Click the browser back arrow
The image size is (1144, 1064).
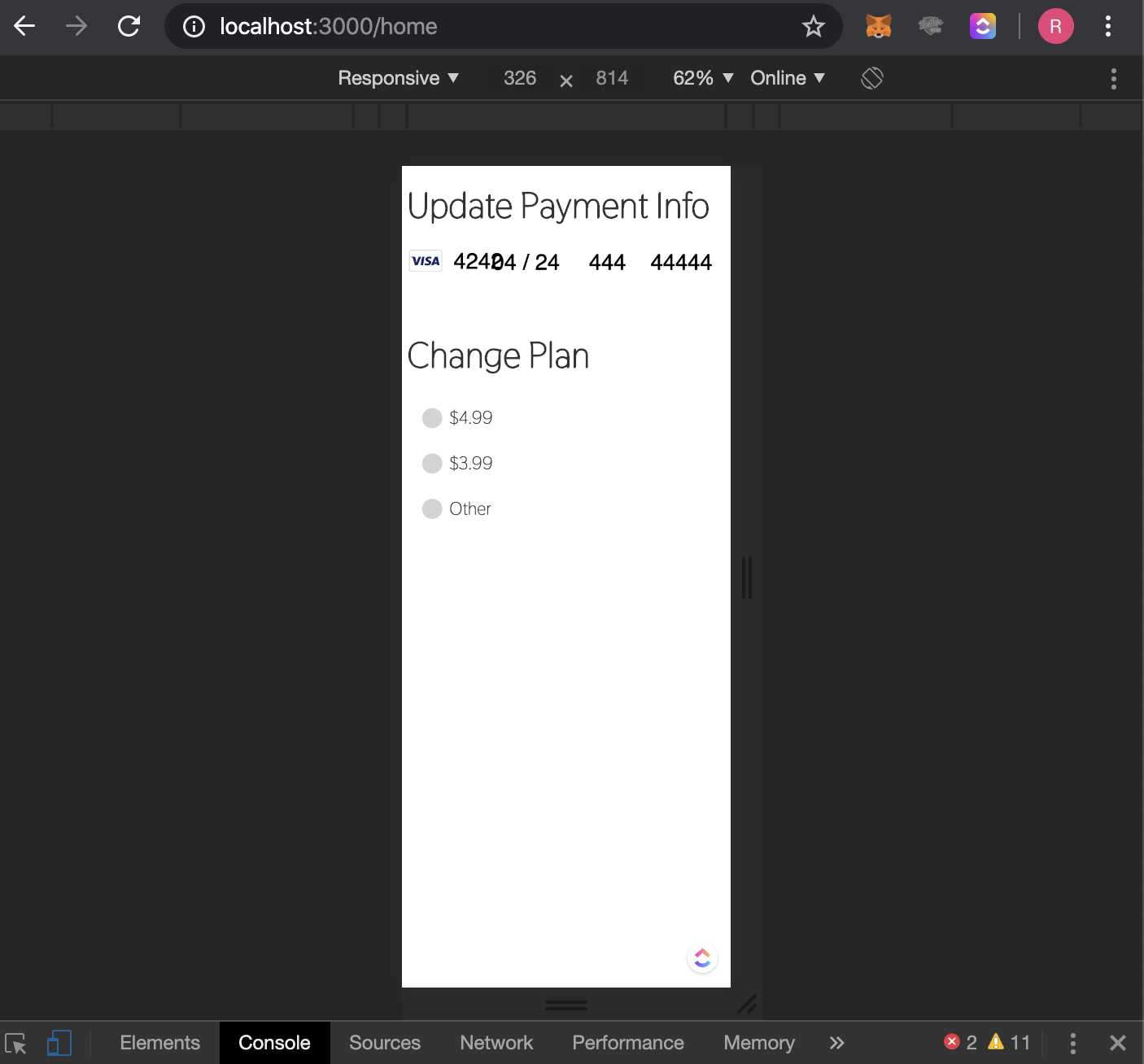(24, 26)
